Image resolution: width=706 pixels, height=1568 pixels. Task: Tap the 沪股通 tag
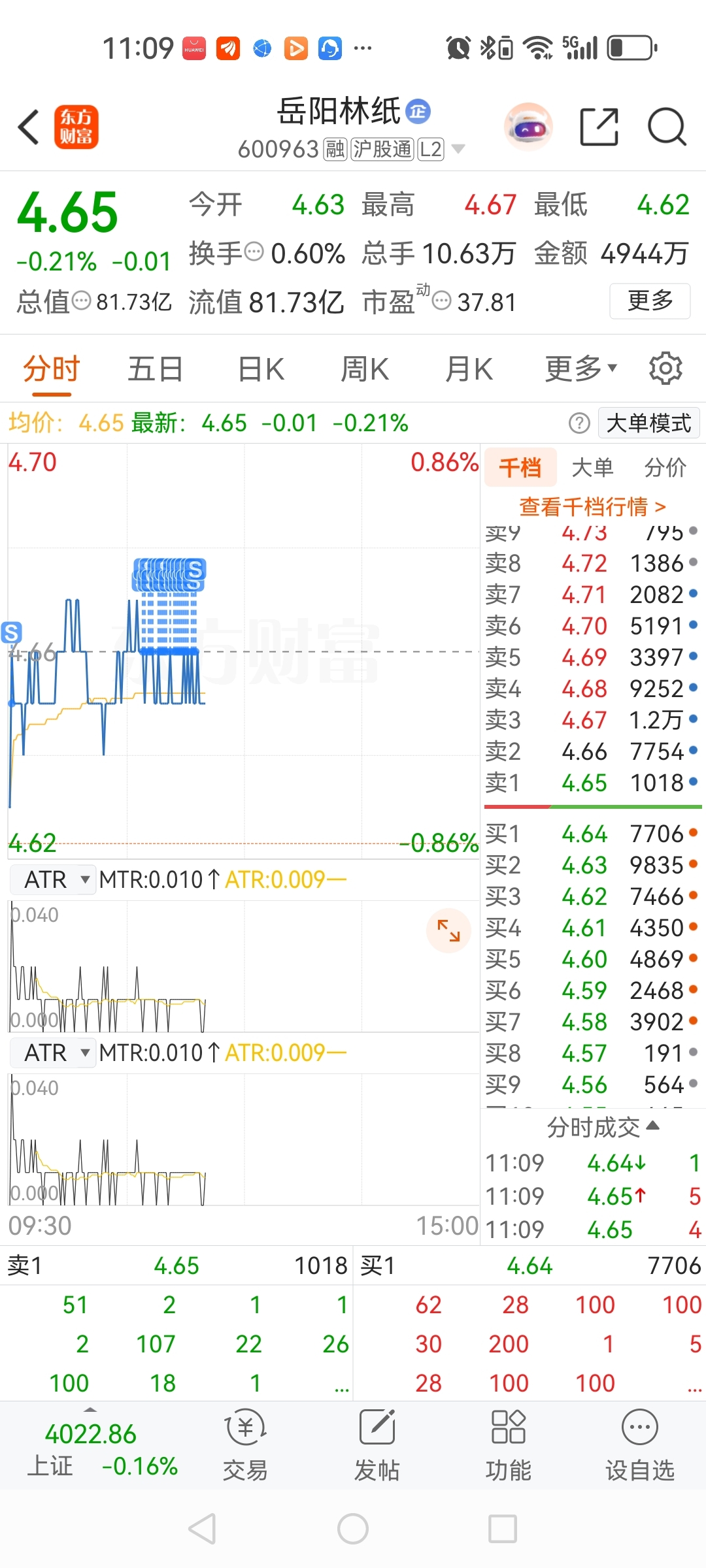click(x=382, y=149)
